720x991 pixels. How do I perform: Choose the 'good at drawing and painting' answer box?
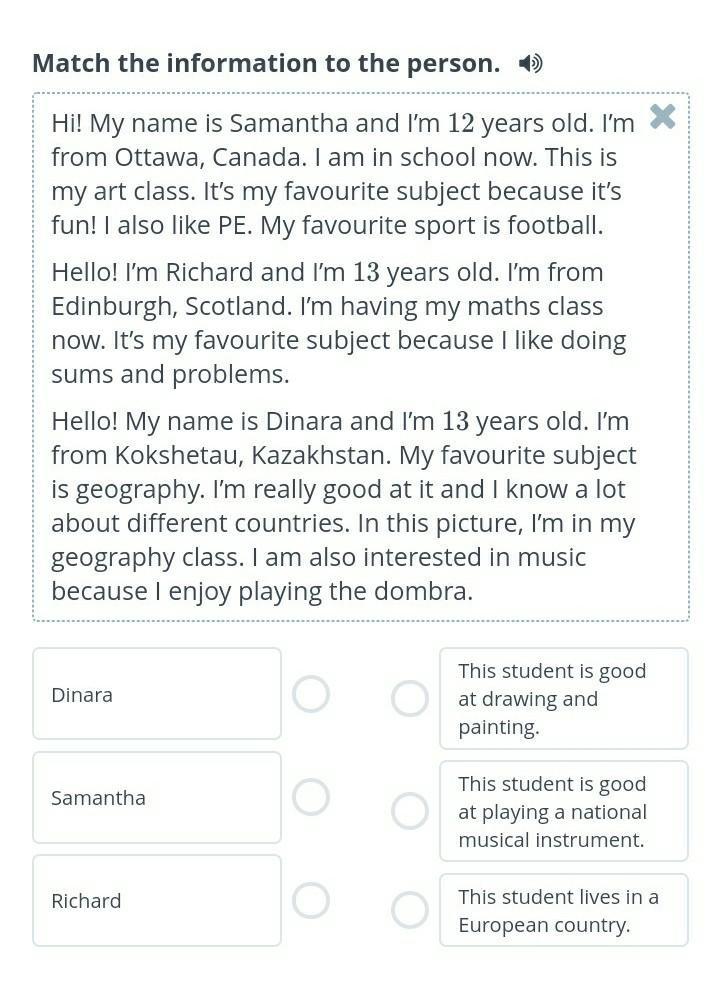click(563, 698)
